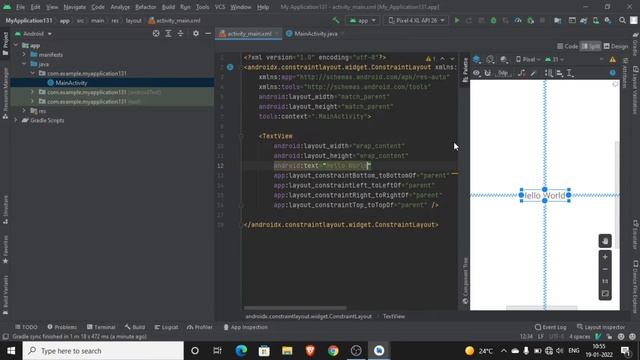This screenshot has height=360, width=640.
Task: Click the Windows Start button
Action: pos(11,351)
